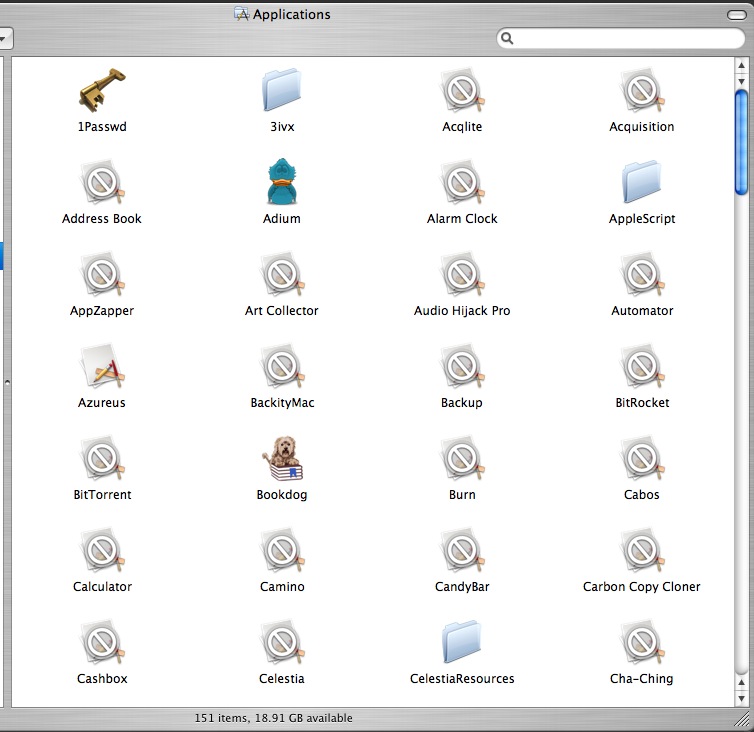Select the Celestia icon
754x732 pixels.
pos(282,642)
